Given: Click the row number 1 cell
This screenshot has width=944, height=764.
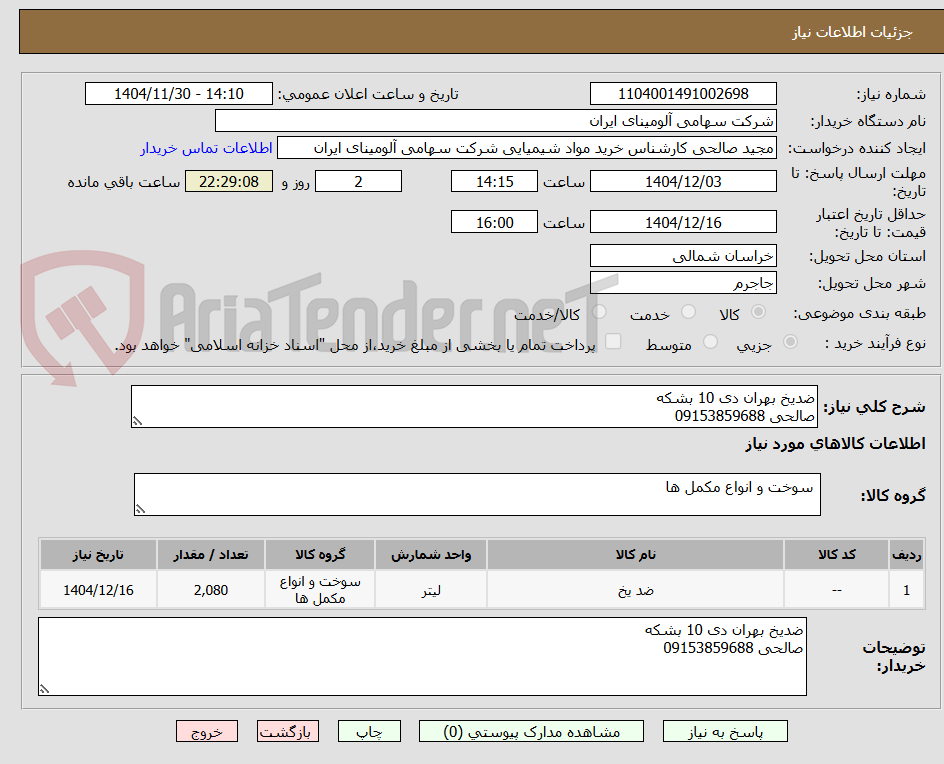Looking at the screenshot, I should click(906, 590).
